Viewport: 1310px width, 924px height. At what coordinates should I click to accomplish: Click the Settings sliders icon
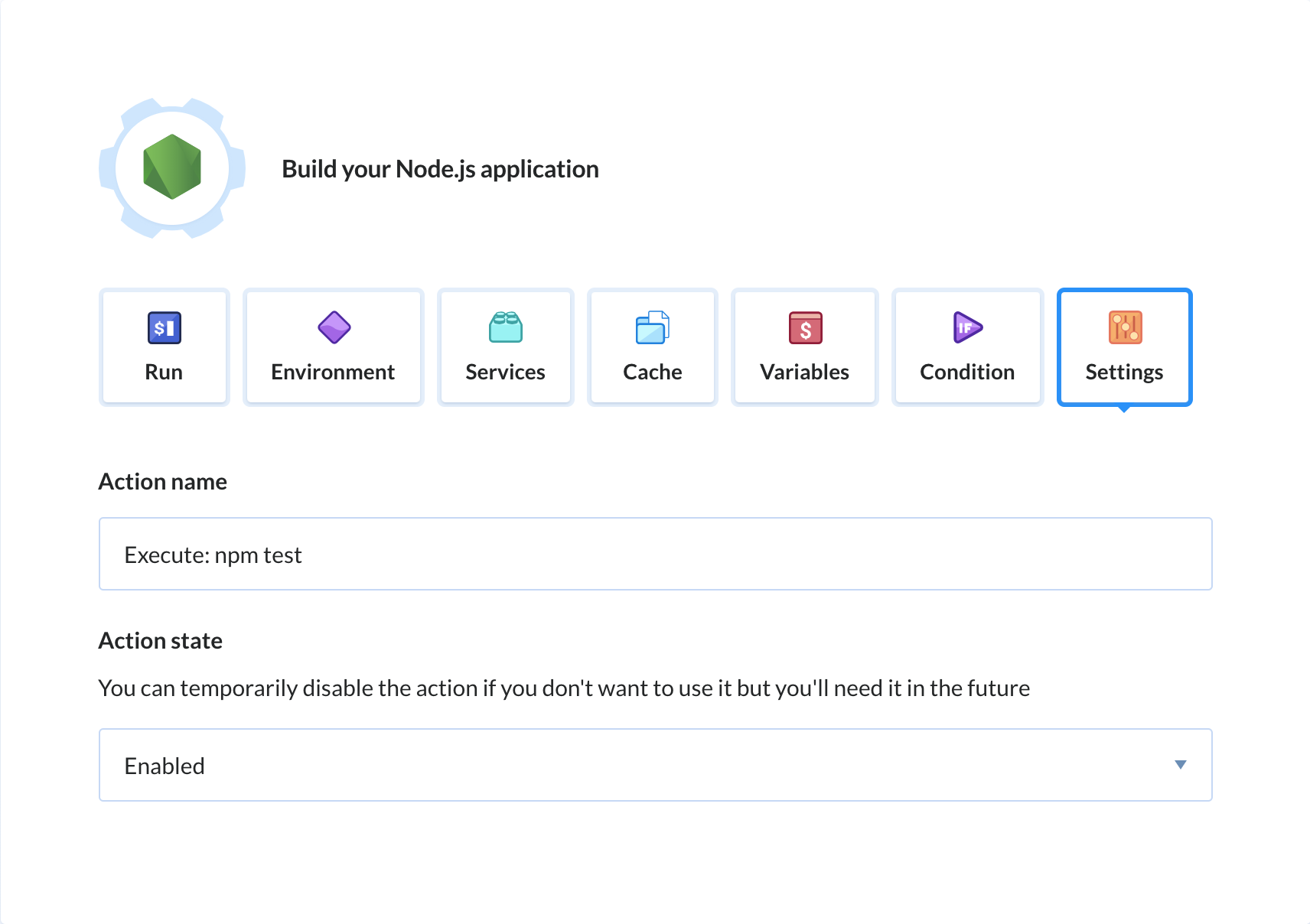pos(1123,327)
